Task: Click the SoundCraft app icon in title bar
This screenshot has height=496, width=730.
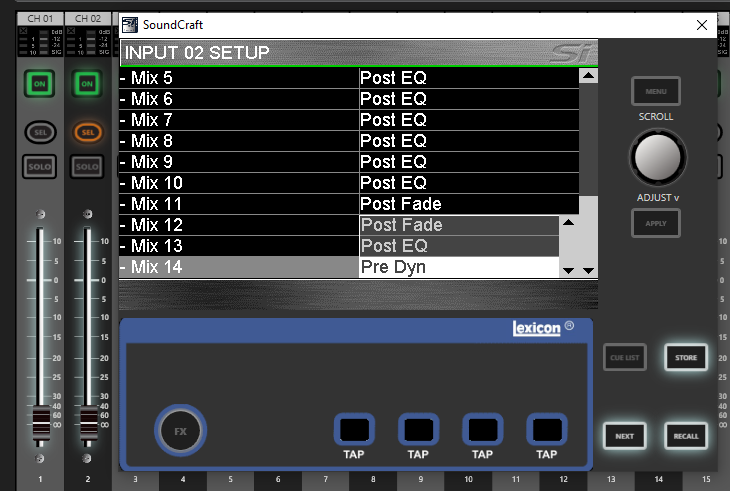Action: pos(130,25)
